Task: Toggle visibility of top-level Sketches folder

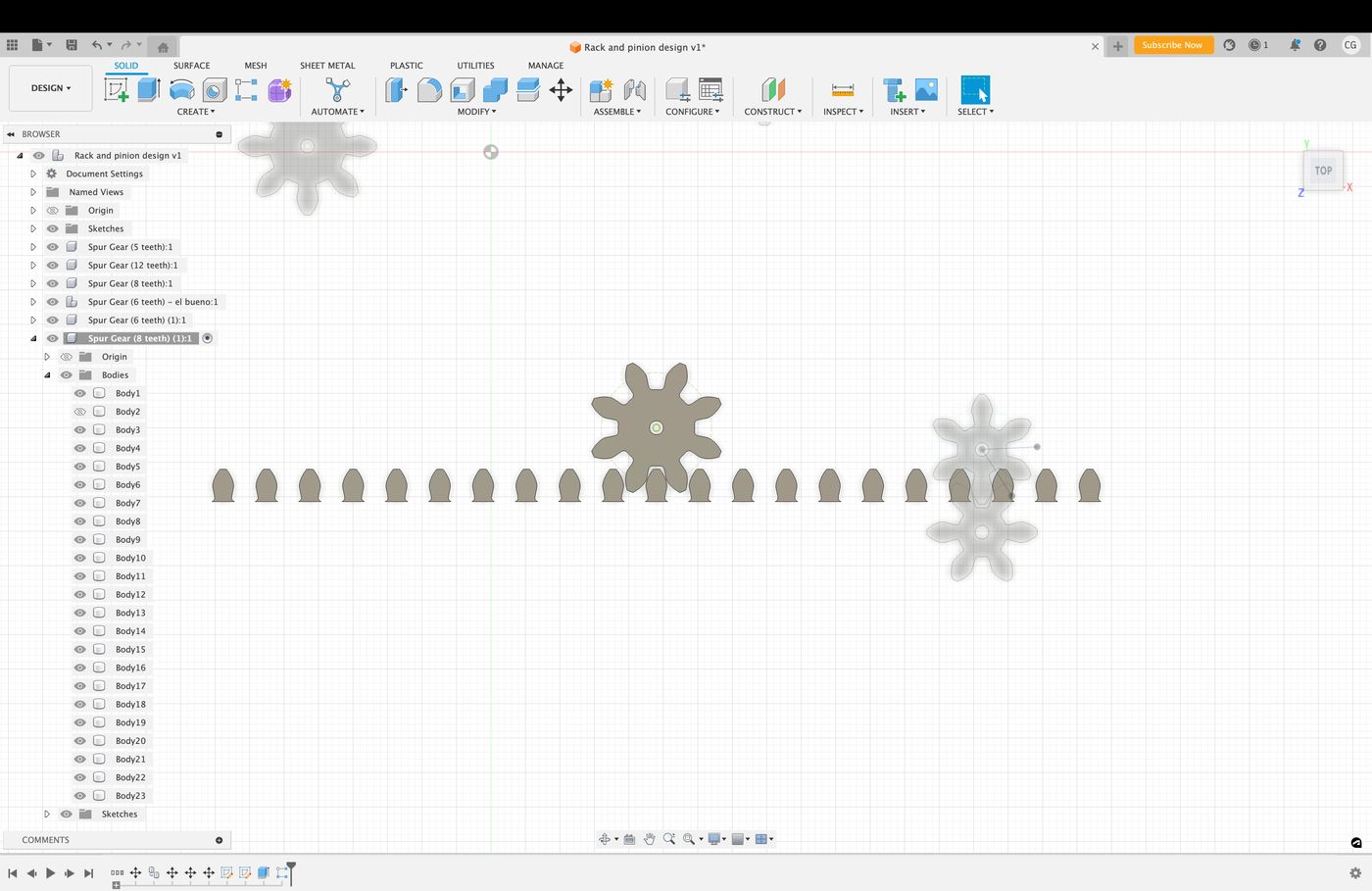Action: (x=53, y=228)
